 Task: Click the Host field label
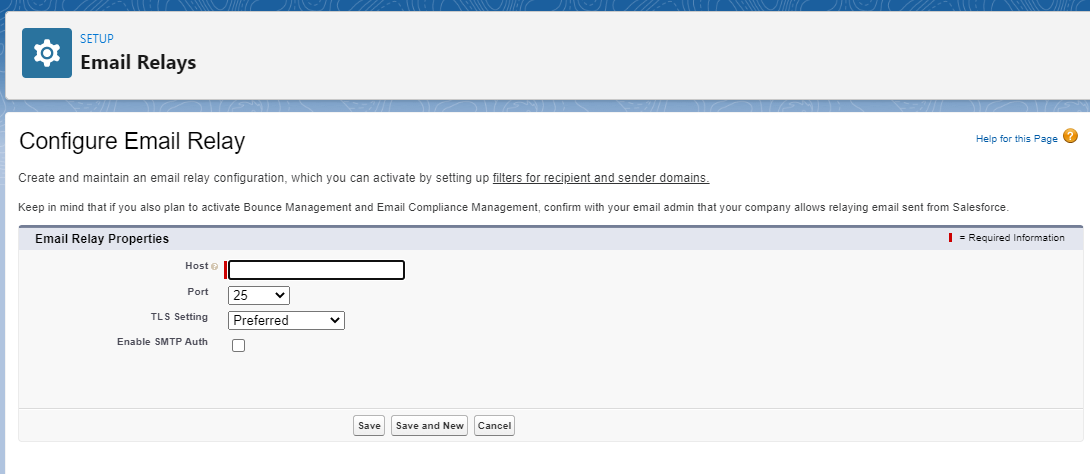pyautogui.click(x=196, y=265)
